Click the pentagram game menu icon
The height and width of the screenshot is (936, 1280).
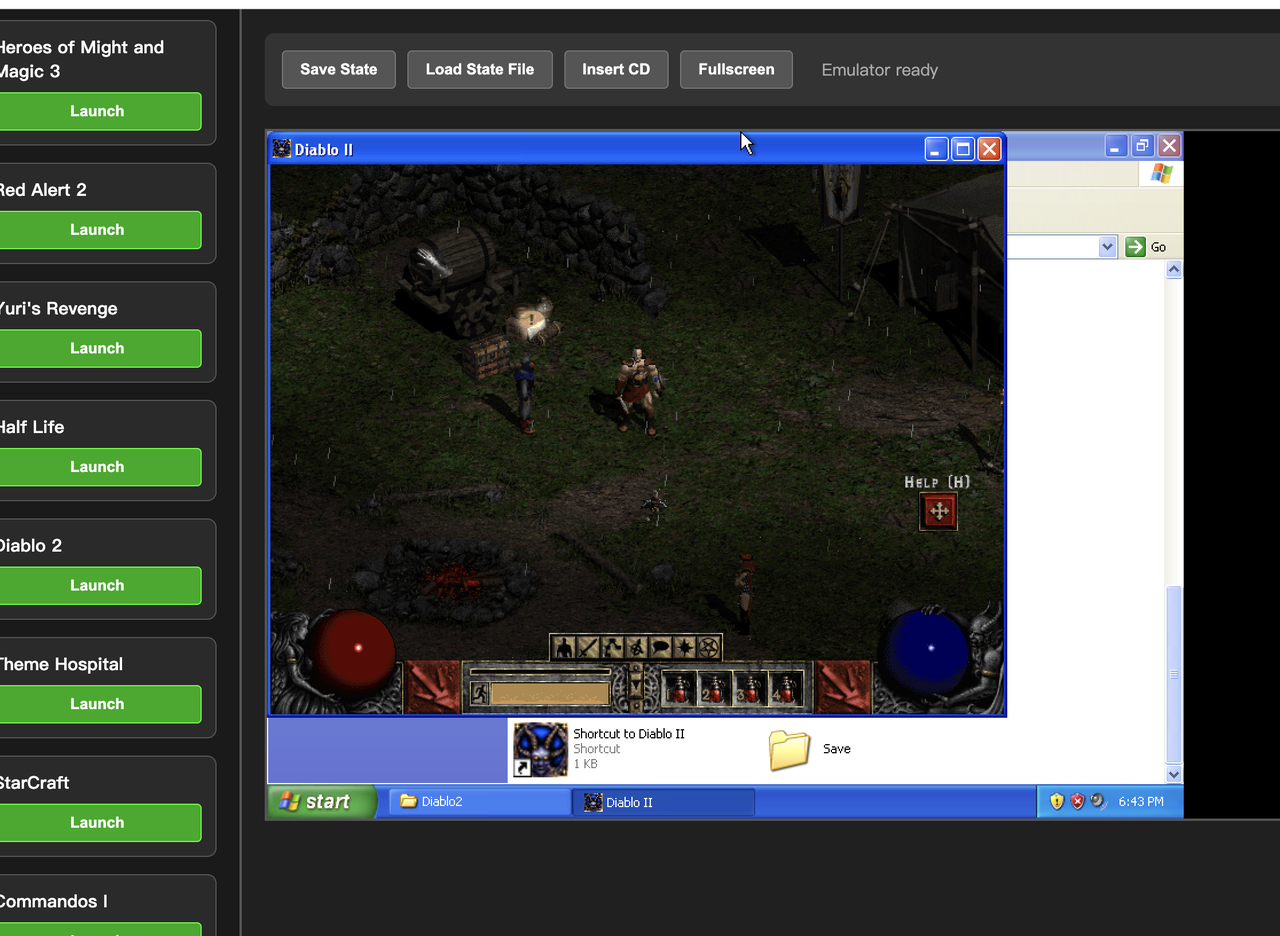708,648
